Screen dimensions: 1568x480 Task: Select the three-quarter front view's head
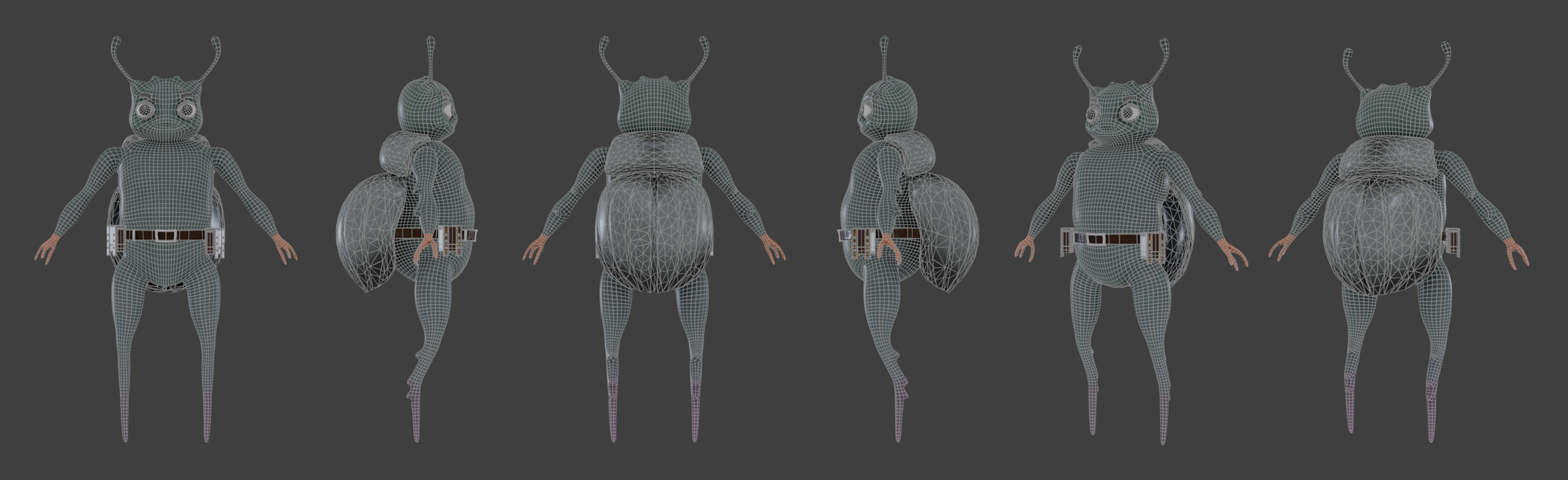pyautogui.click(x=1120, y=122)
